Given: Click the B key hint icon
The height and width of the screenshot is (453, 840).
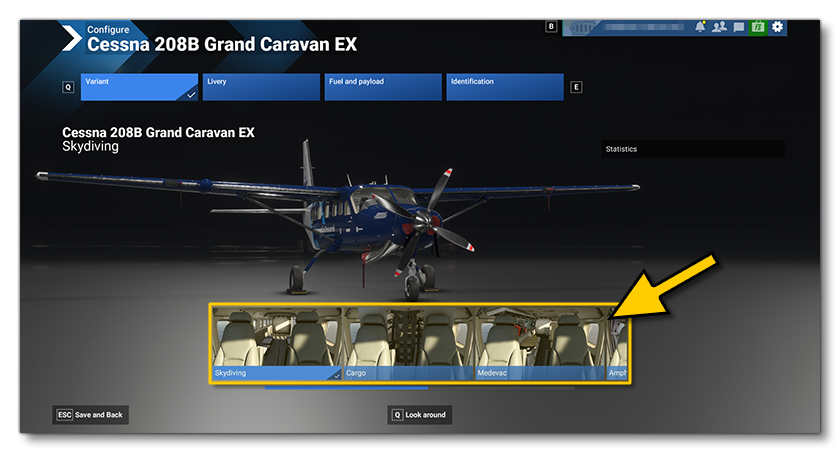Looking at the screenshot, I should pos(551,26).
